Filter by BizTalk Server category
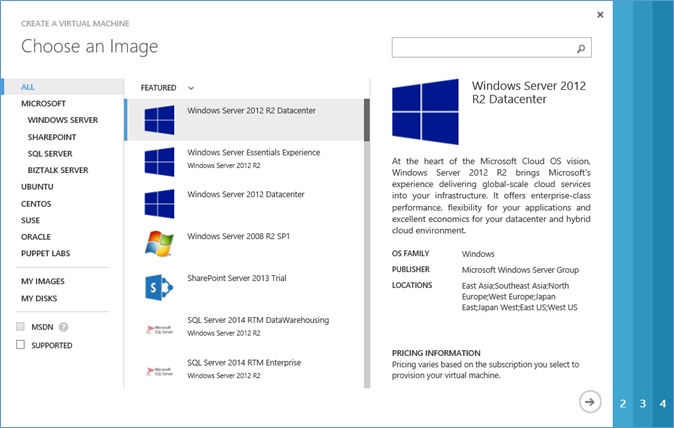The height and width of the screenshot is (428, 674). click(58, 170)
